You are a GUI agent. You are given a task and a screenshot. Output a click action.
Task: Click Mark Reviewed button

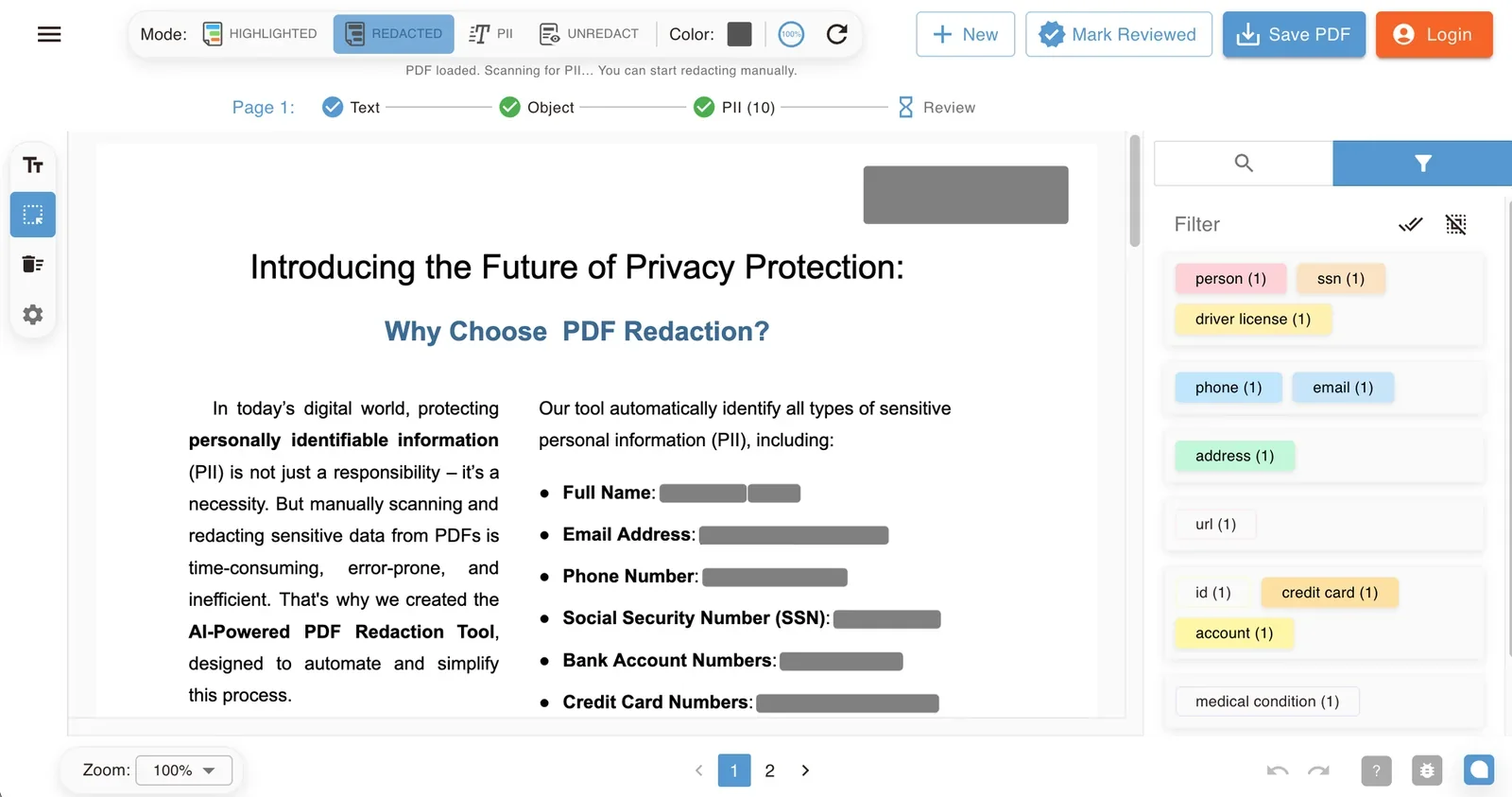1119,34
